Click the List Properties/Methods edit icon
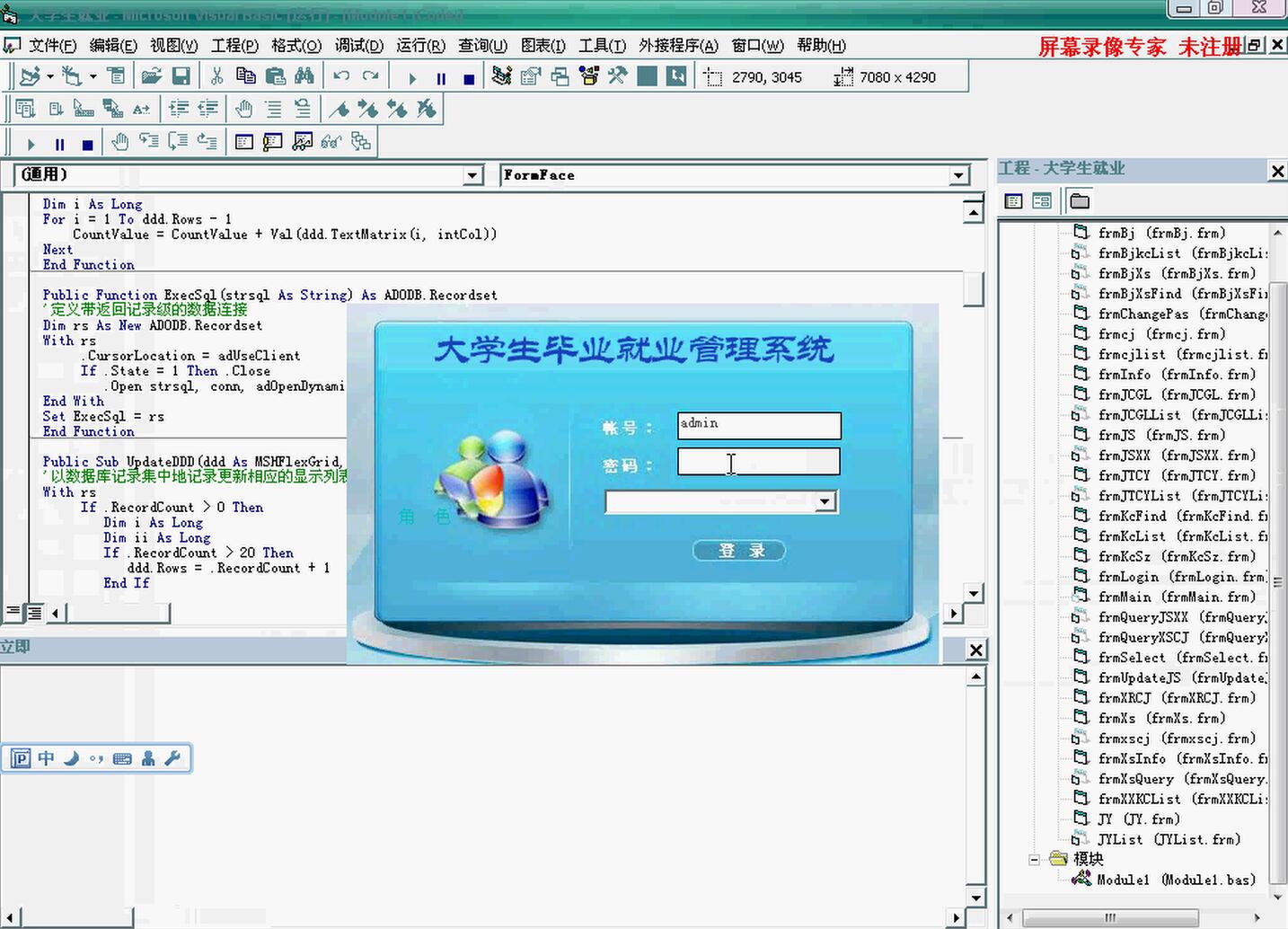 25,109
